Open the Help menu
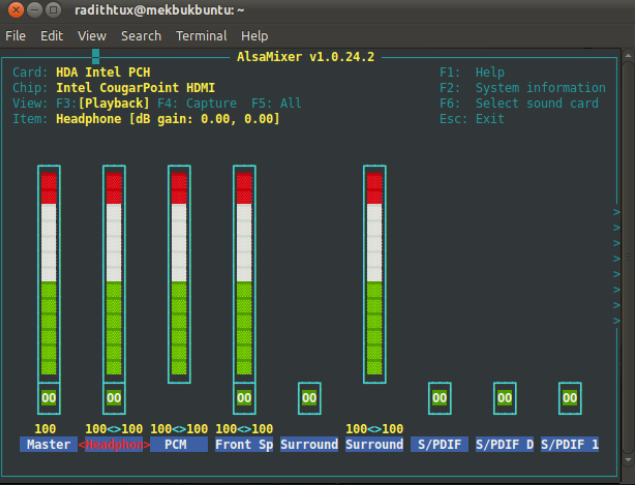The image size is (635, 485). (254, 36)
